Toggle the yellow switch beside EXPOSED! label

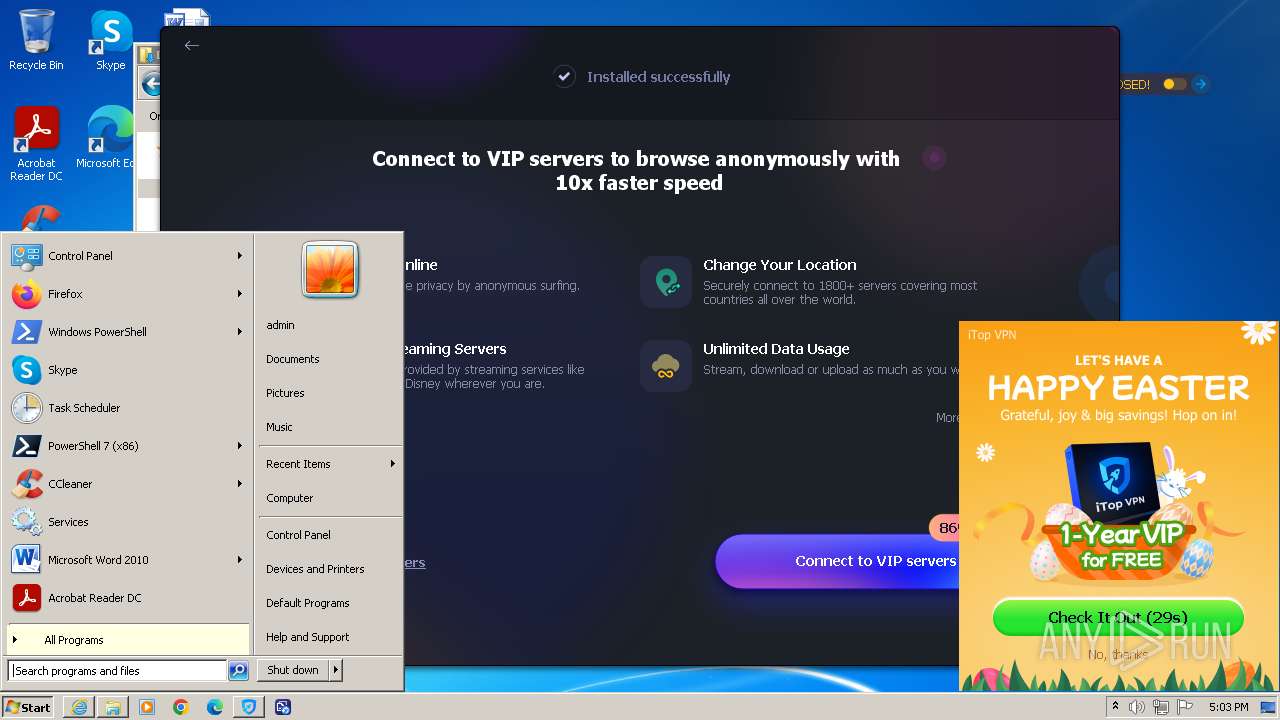(x=1174, y=85)
